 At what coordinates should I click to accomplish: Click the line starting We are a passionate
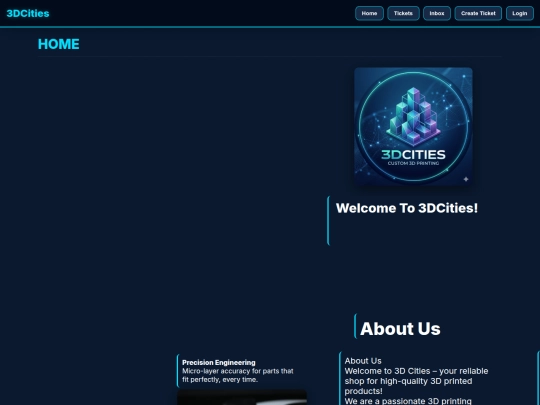point(408,401)
